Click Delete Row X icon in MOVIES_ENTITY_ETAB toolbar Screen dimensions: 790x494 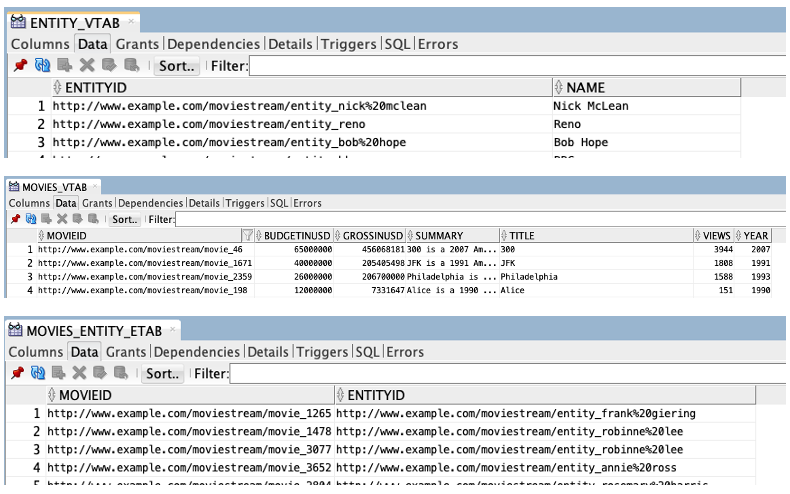(86, 373)
